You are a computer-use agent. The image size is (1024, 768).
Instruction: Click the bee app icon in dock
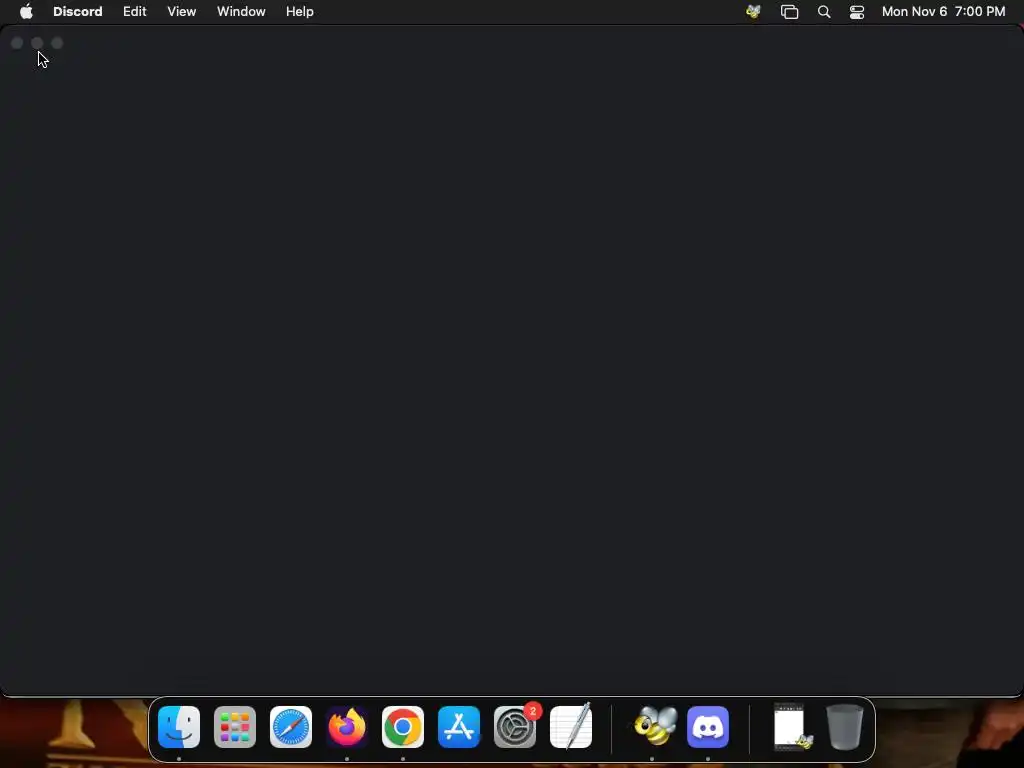tap(653, 727)
